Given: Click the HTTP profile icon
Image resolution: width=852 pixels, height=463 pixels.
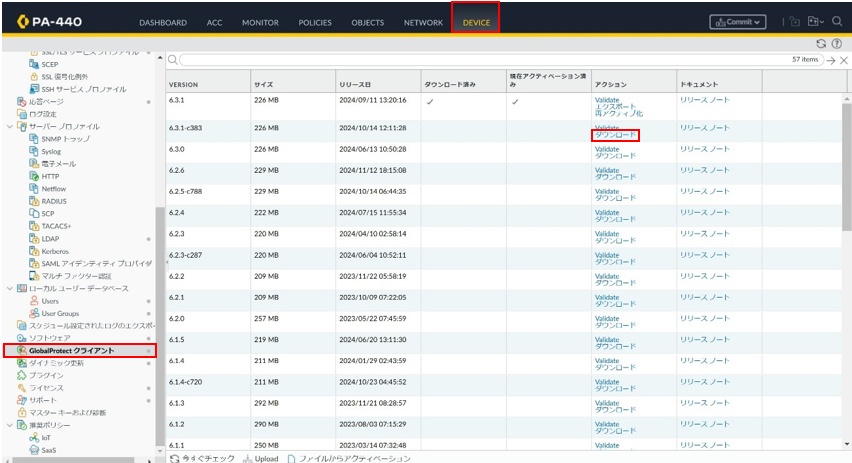Looking at the screenshot, I should point(34,176).
